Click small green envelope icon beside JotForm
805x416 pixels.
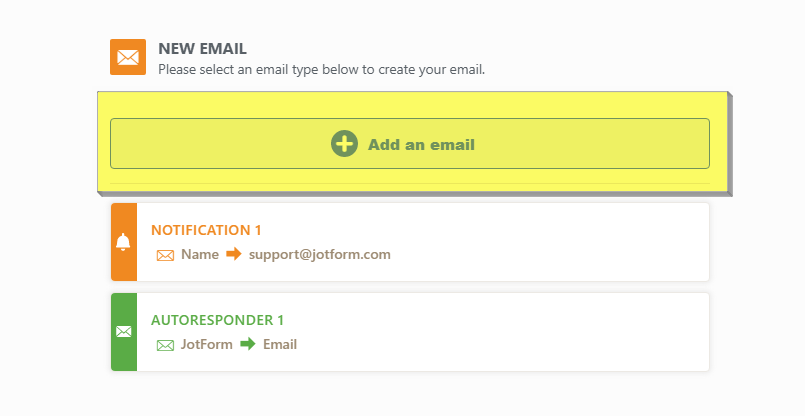coord(165,345)
